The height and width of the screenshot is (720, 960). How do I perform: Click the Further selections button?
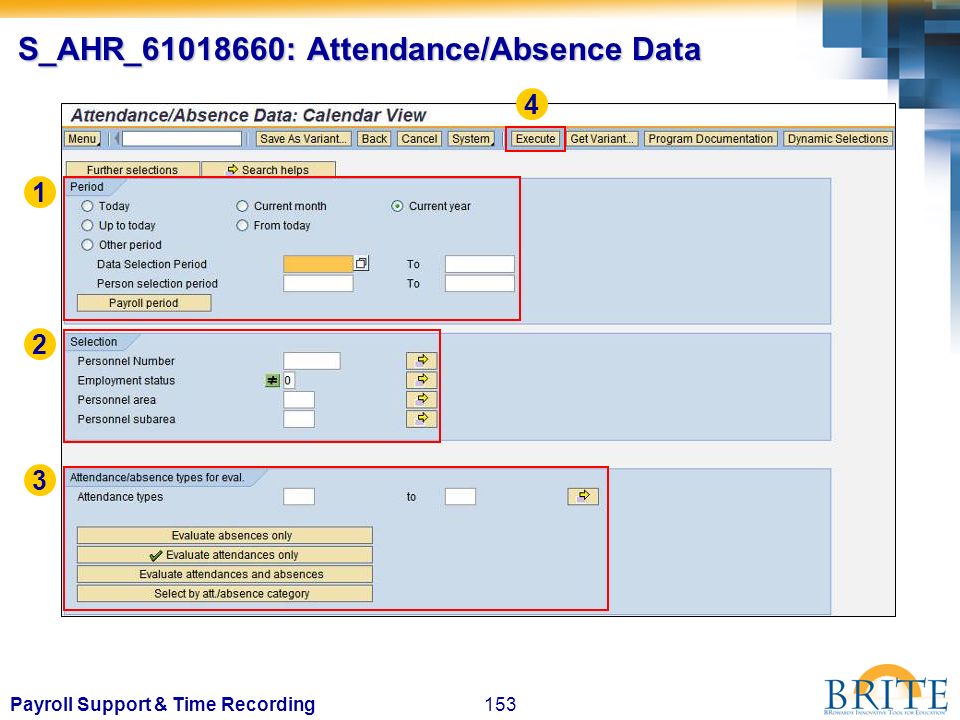[x=132, y=170]
